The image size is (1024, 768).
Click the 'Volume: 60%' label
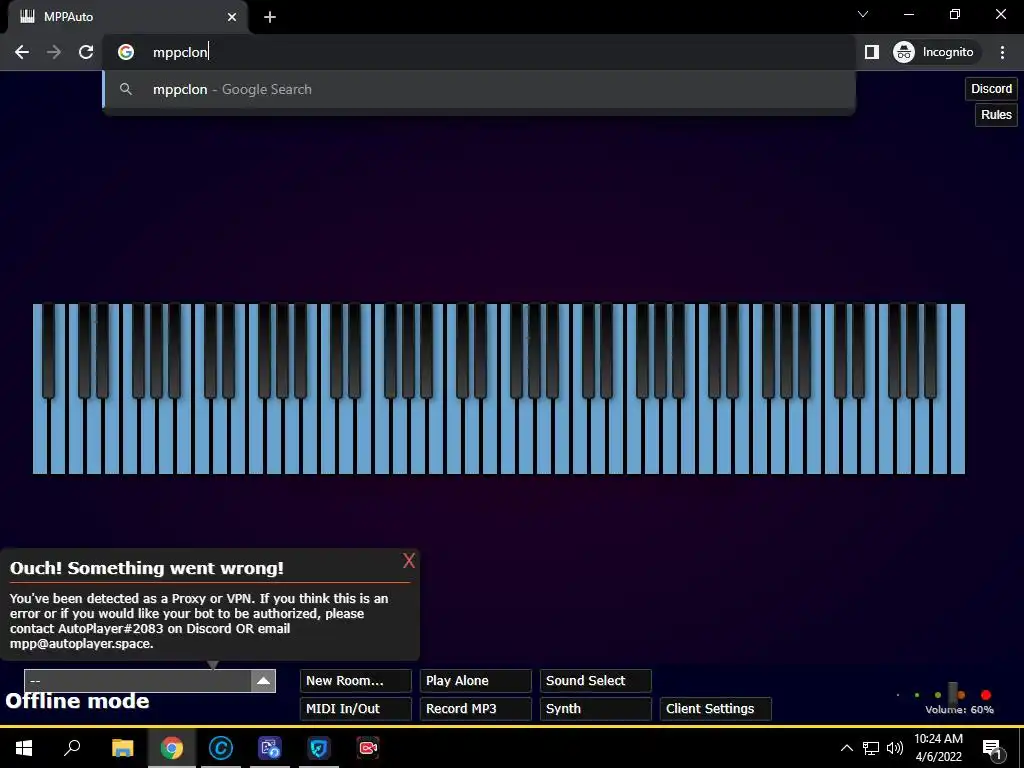coord(959,710)
